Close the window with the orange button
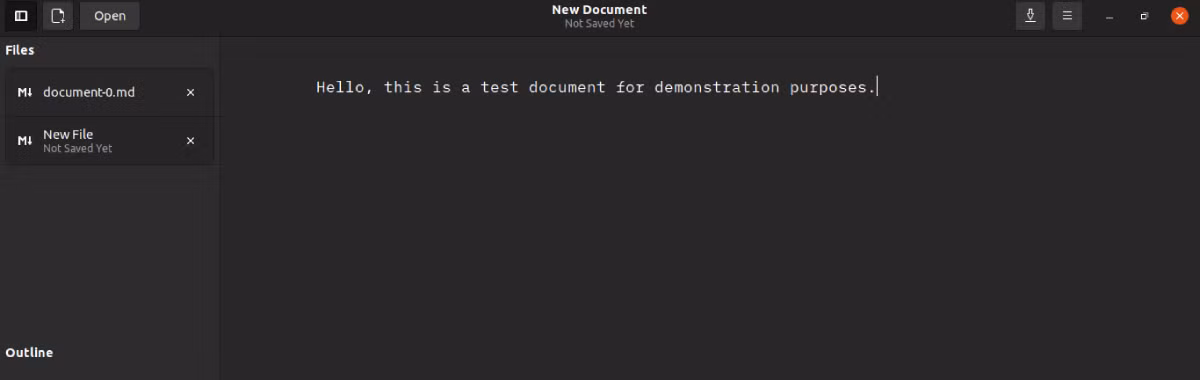 tap(1180, 16)
